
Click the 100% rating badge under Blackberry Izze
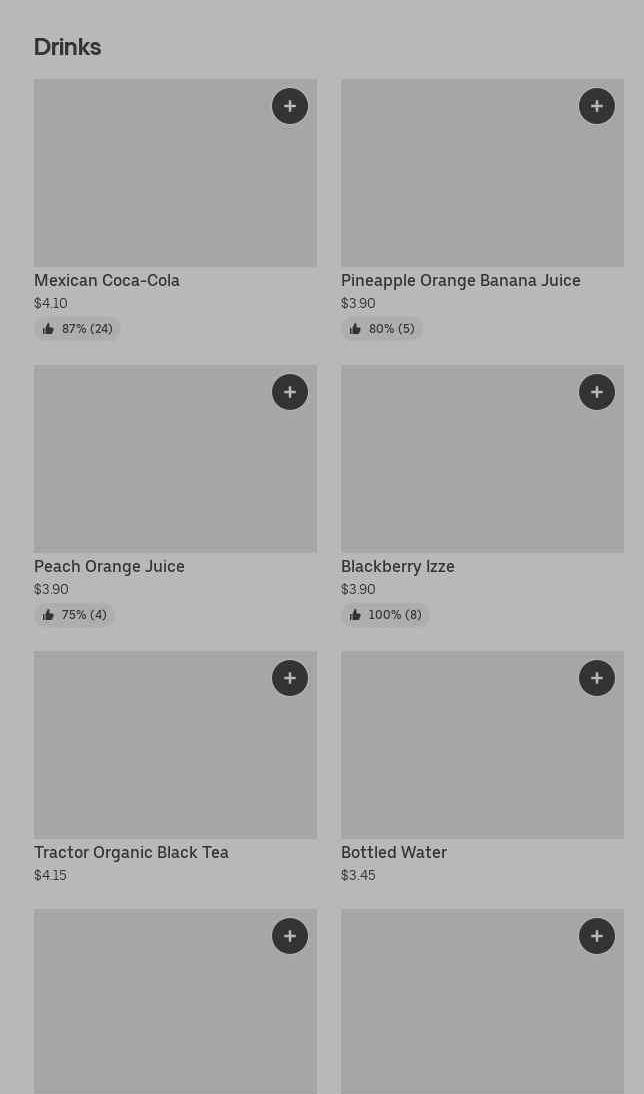point(385,615)
